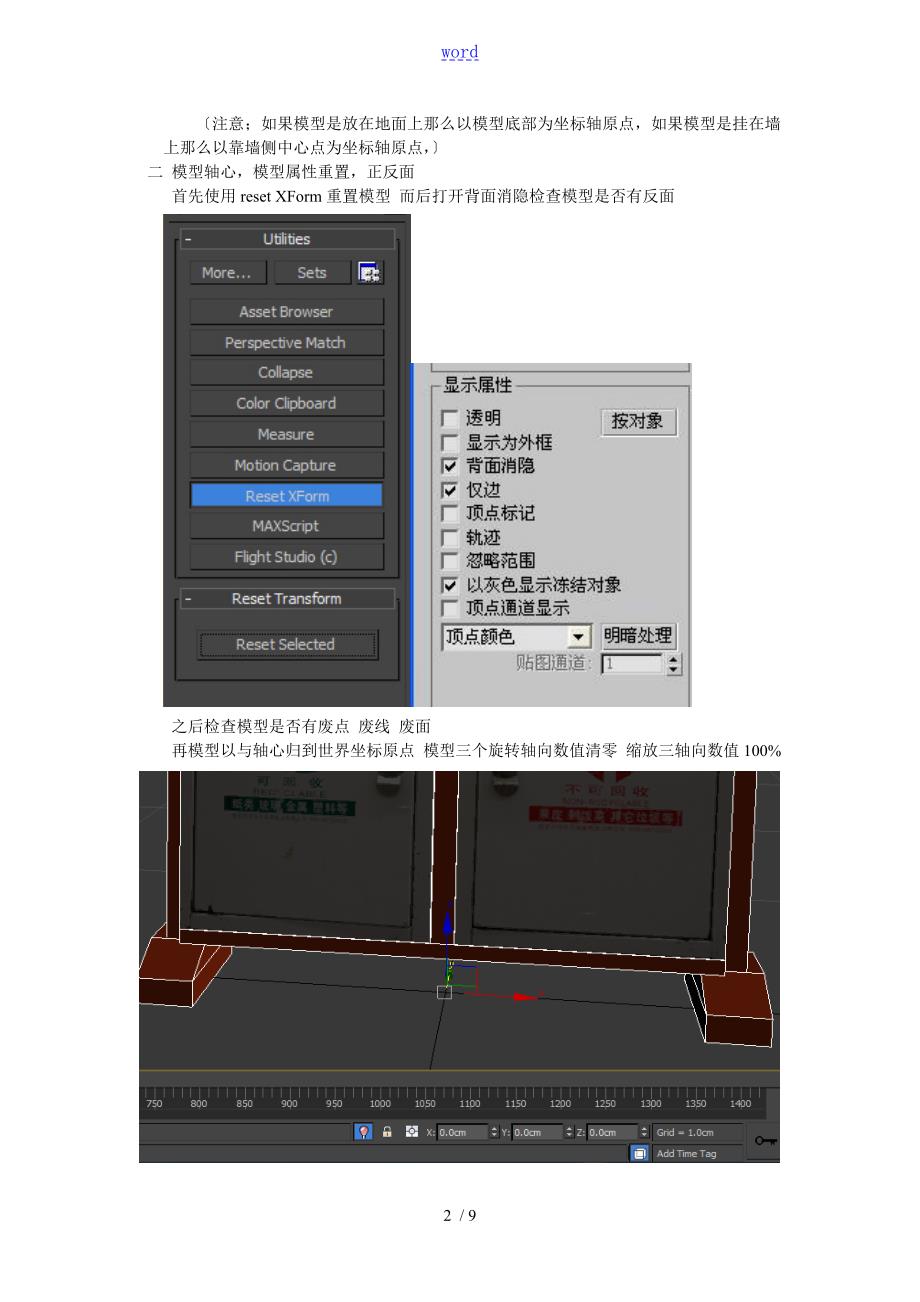Open the Measure utility
The height and width of the screenshot is (1302, 920).
tap(286, 435)
